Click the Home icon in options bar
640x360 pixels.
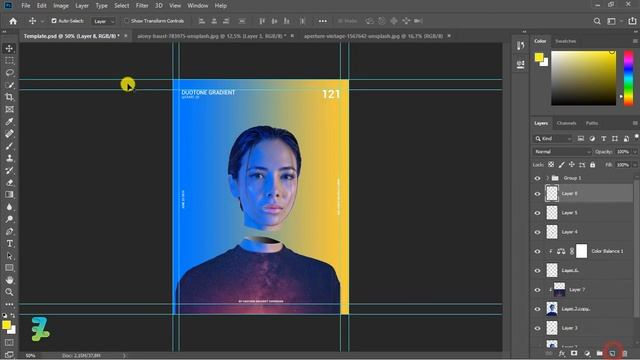coord(13,21)
